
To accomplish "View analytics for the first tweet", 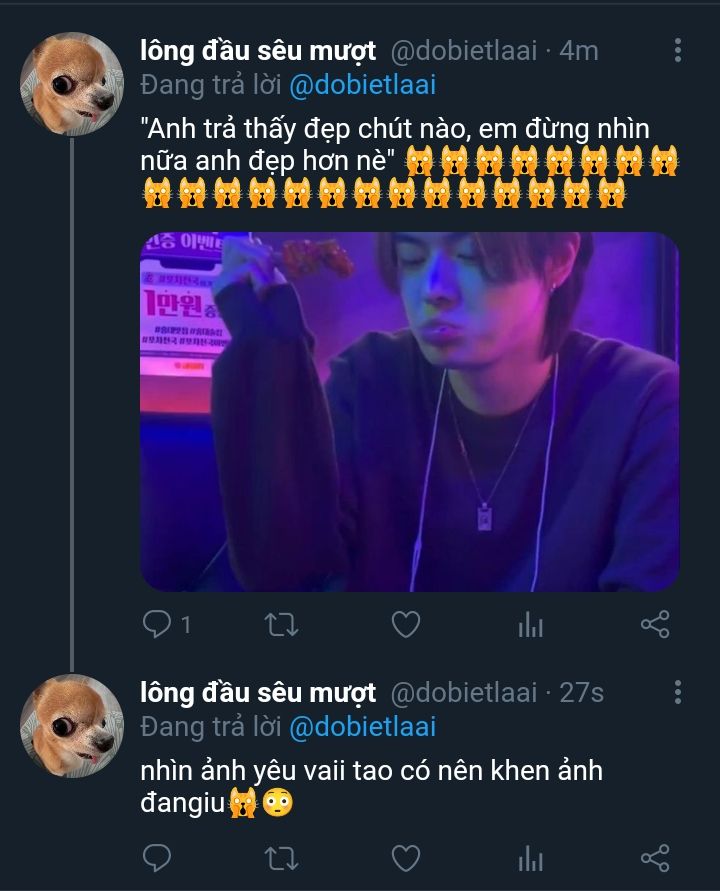I will point(530,626).
